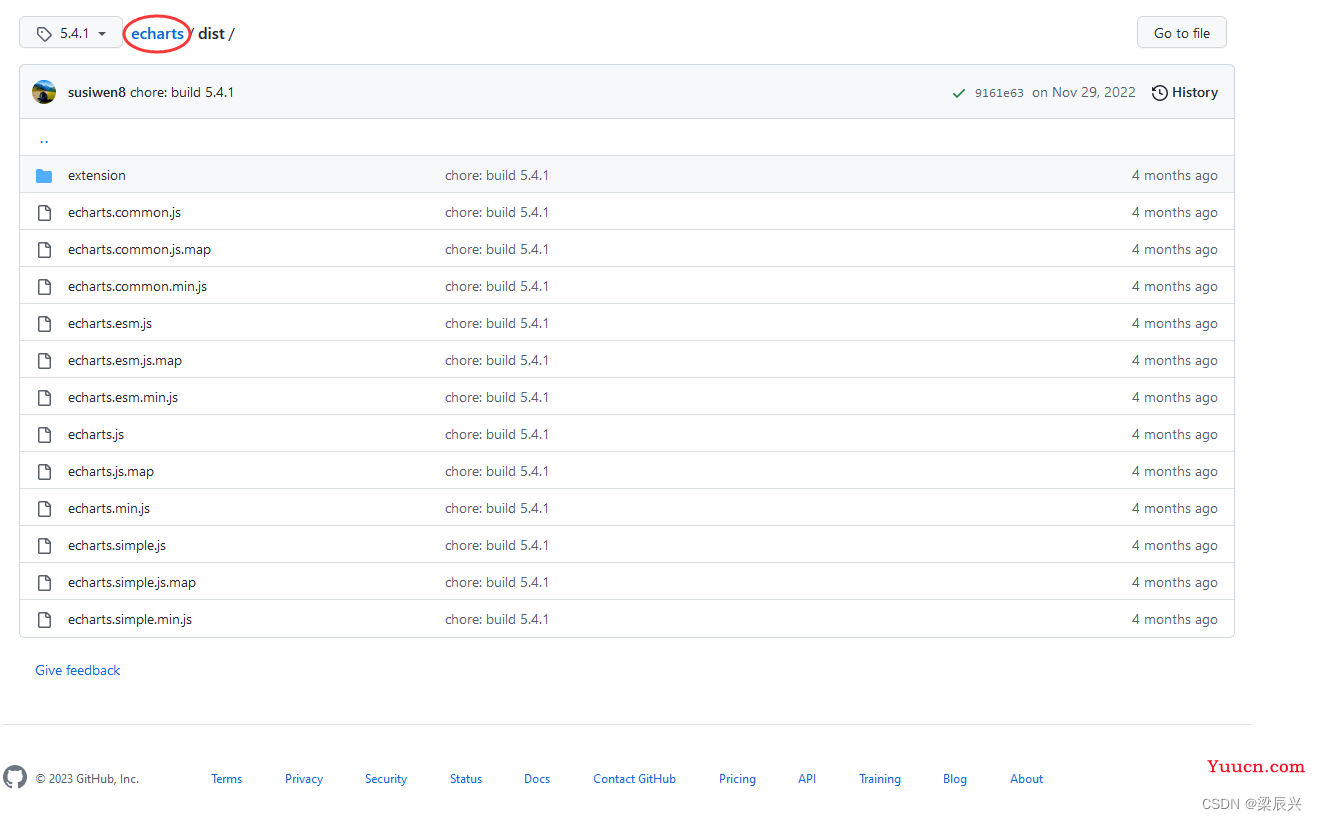Click '4 months ago' in extension row
This screenshot has height=821, width=1317.
1175,176
